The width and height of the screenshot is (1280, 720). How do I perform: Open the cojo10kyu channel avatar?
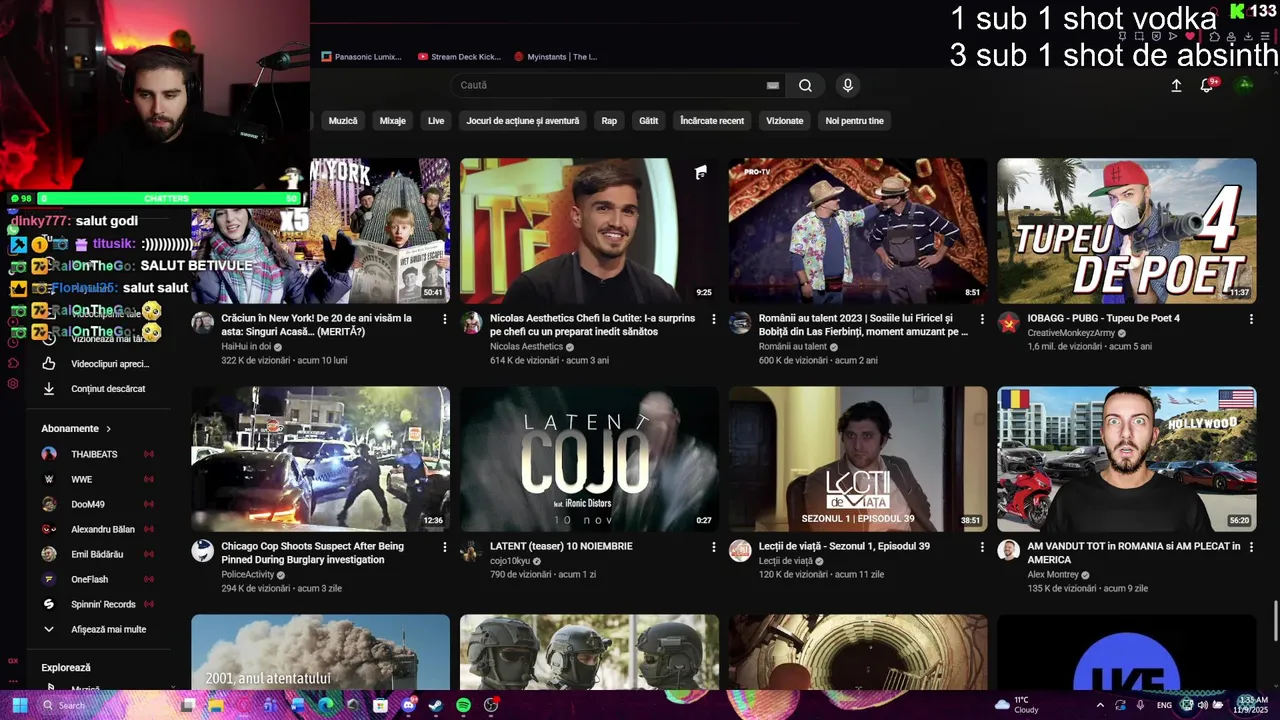tap(471, 551)
